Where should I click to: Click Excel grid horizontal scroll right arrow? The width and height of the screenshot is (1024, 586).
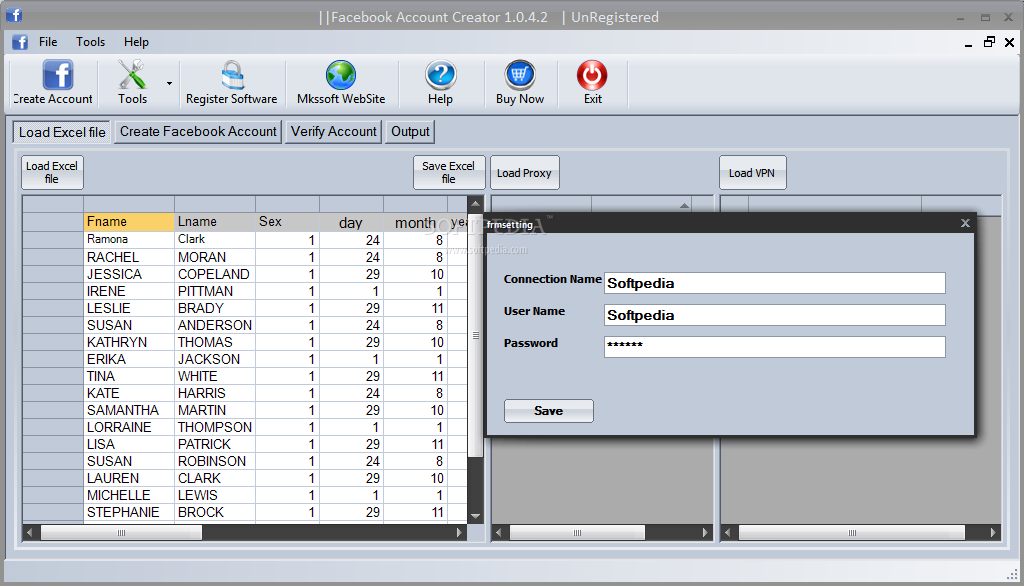pos(459,532)
